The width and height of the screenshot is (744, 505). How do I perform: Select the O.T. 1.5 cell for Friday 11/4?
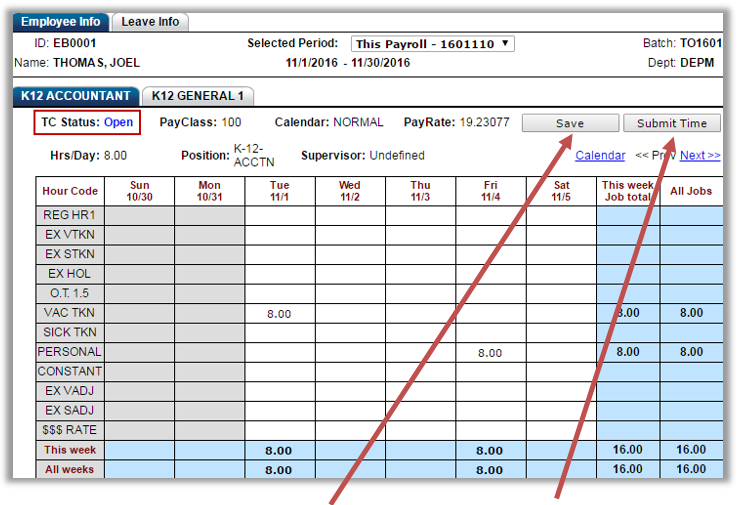[x=491, y=293]
